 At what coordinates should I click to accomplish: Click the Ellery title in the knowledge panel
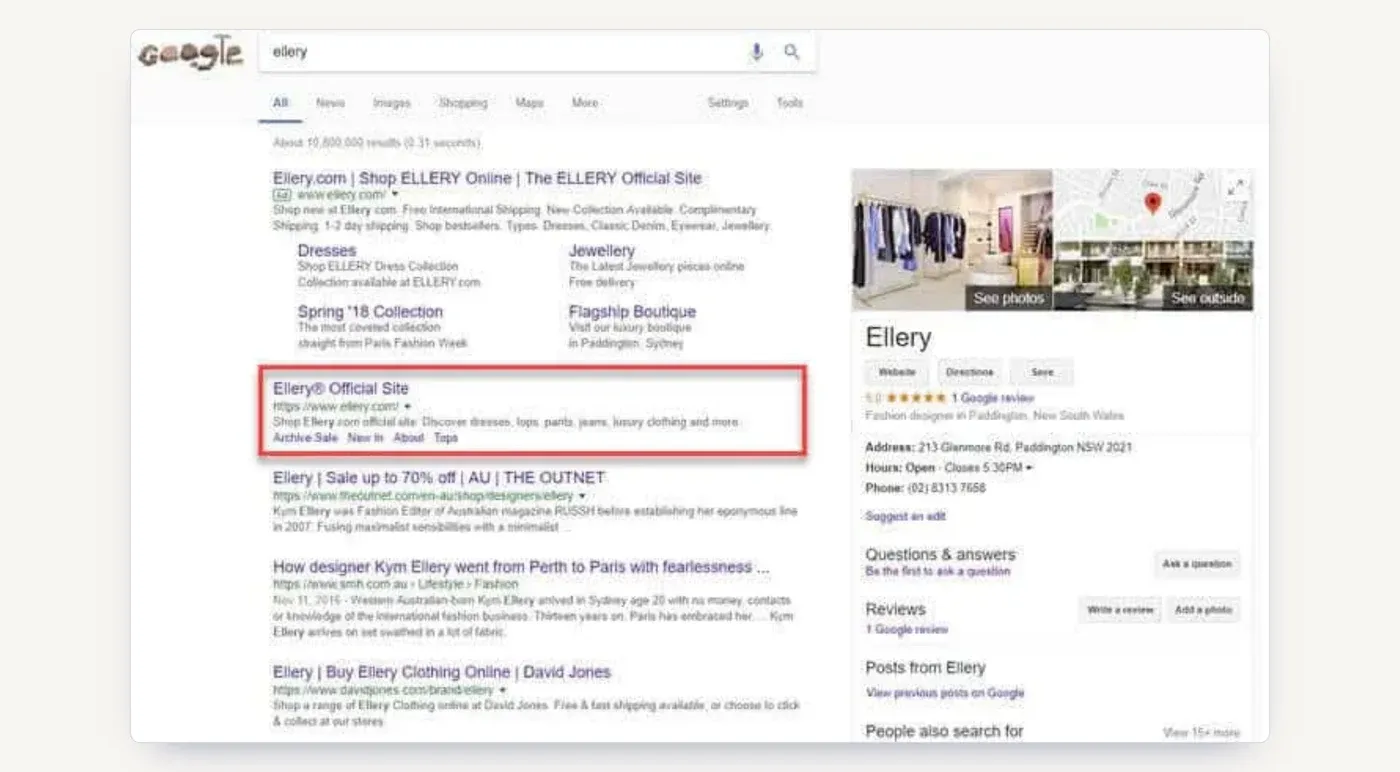(x=898, y=338)
